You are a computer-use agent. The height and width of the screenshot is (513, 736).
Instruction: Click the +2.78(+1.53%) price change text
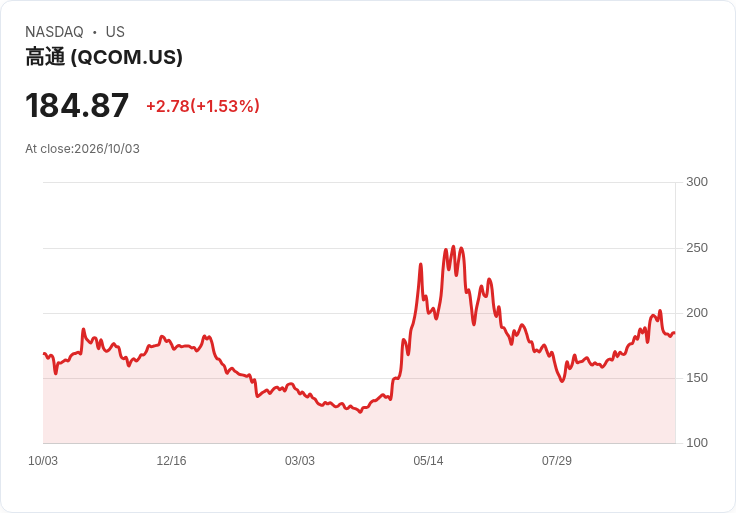[x=203, y=106]
